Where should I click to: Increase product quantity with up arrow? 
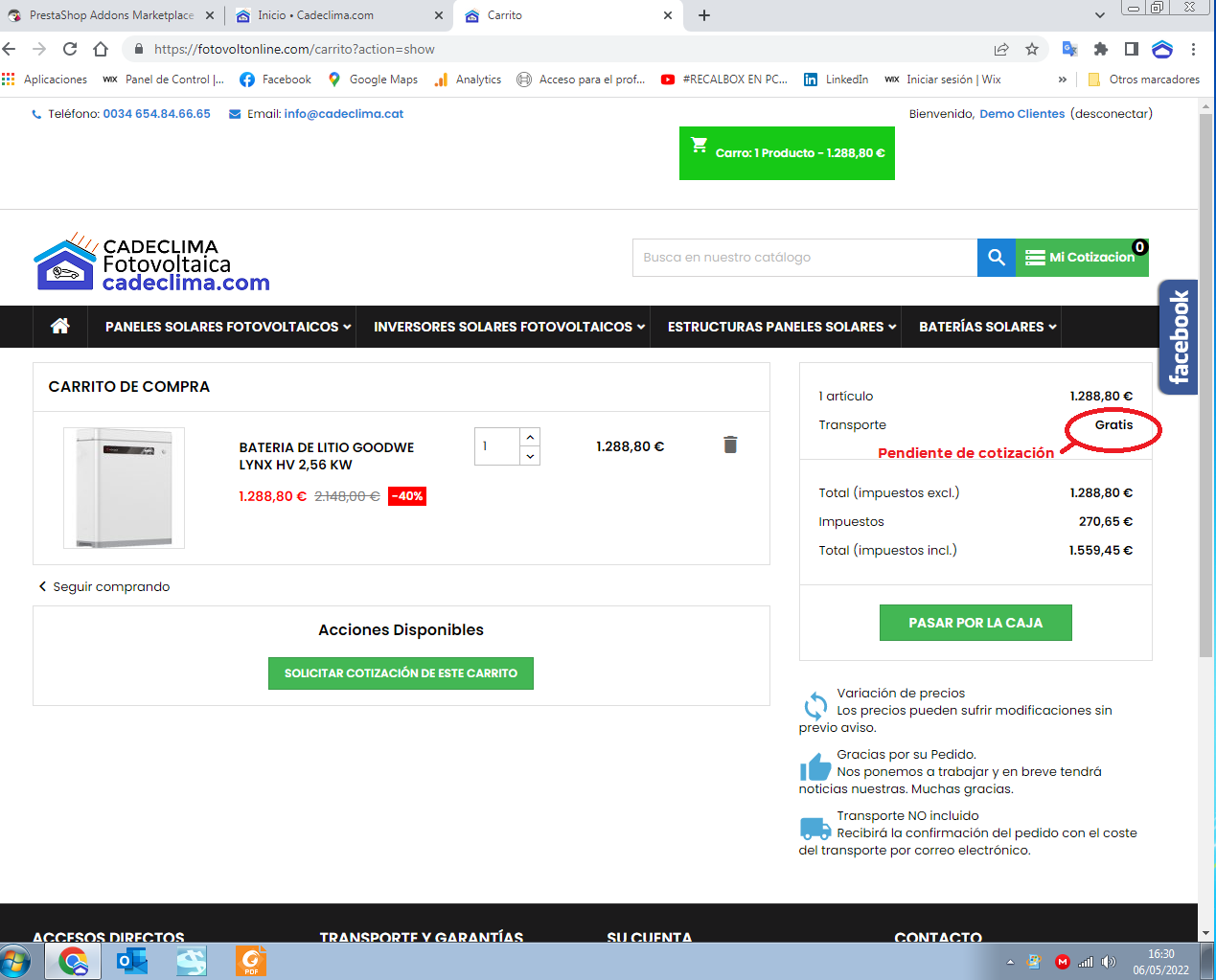coord(530,437)
